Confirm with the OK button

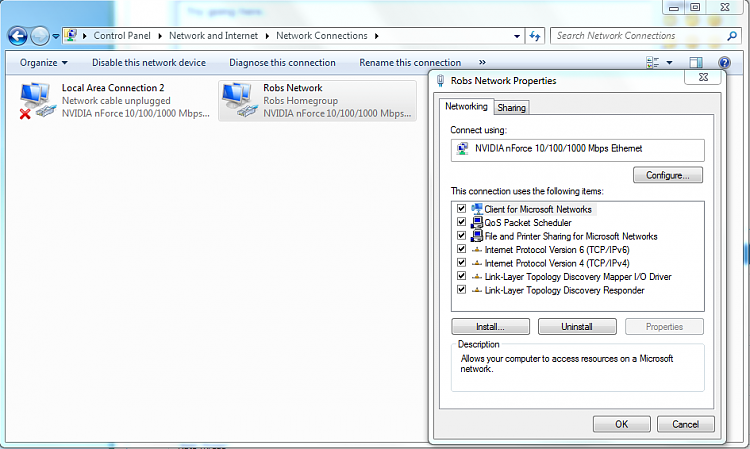621,424
